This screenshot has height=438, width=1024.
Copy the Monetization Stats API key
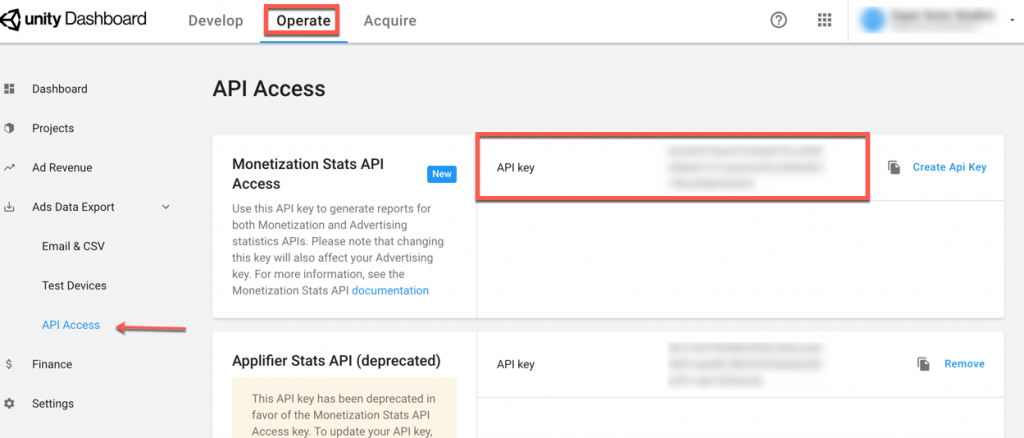tap(893, 167)
